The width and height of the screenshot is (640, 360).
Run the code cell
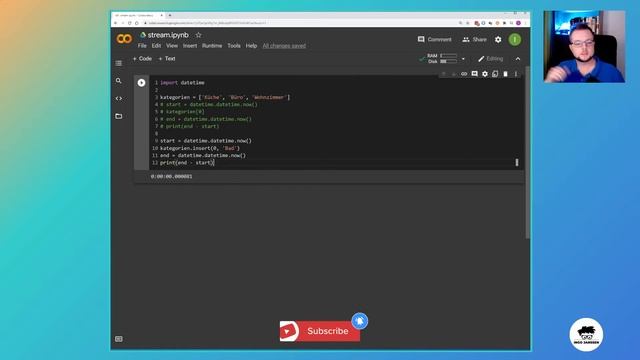coord(141,83)
